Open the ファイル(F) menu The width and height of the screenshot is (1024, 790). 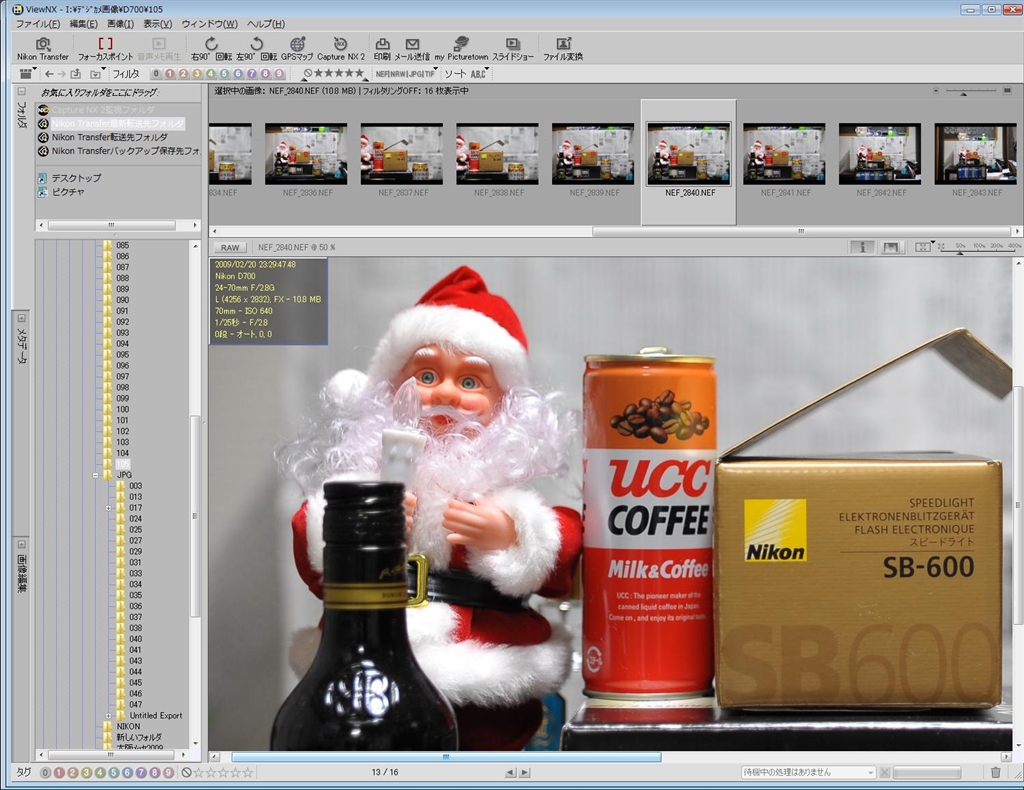click(38, 24)
